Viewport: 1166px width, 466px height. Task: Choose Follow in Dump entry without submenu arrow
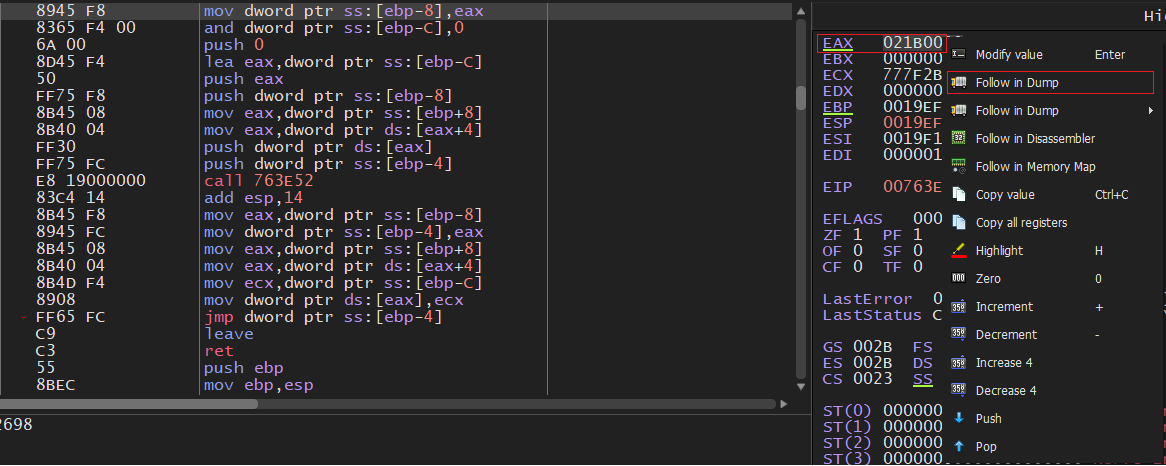tap(1050, 82)
